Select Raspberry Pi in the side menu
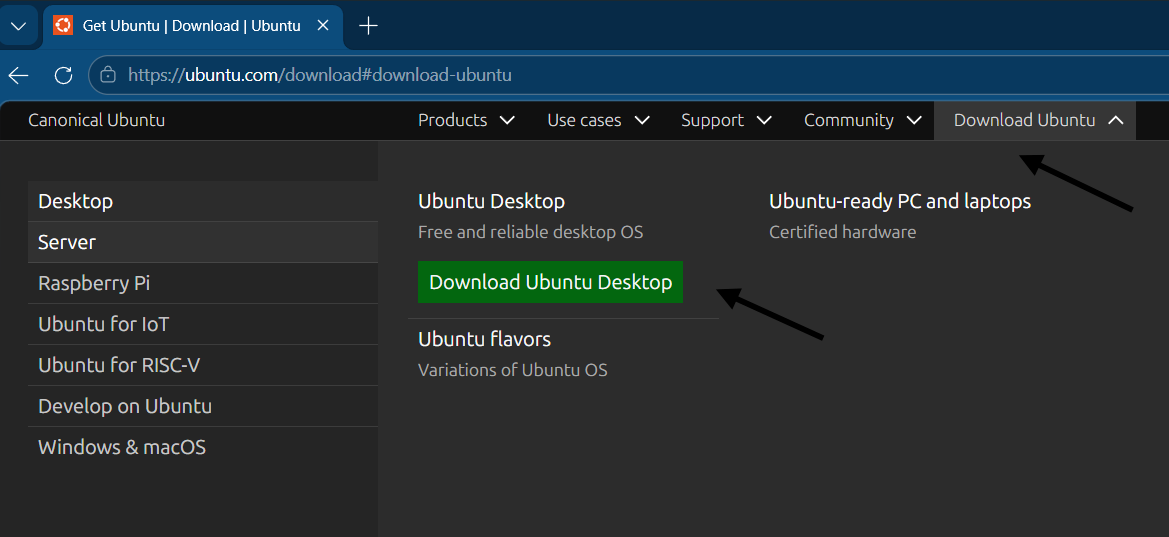This screenshot has height=537, width=1169. 94,283
